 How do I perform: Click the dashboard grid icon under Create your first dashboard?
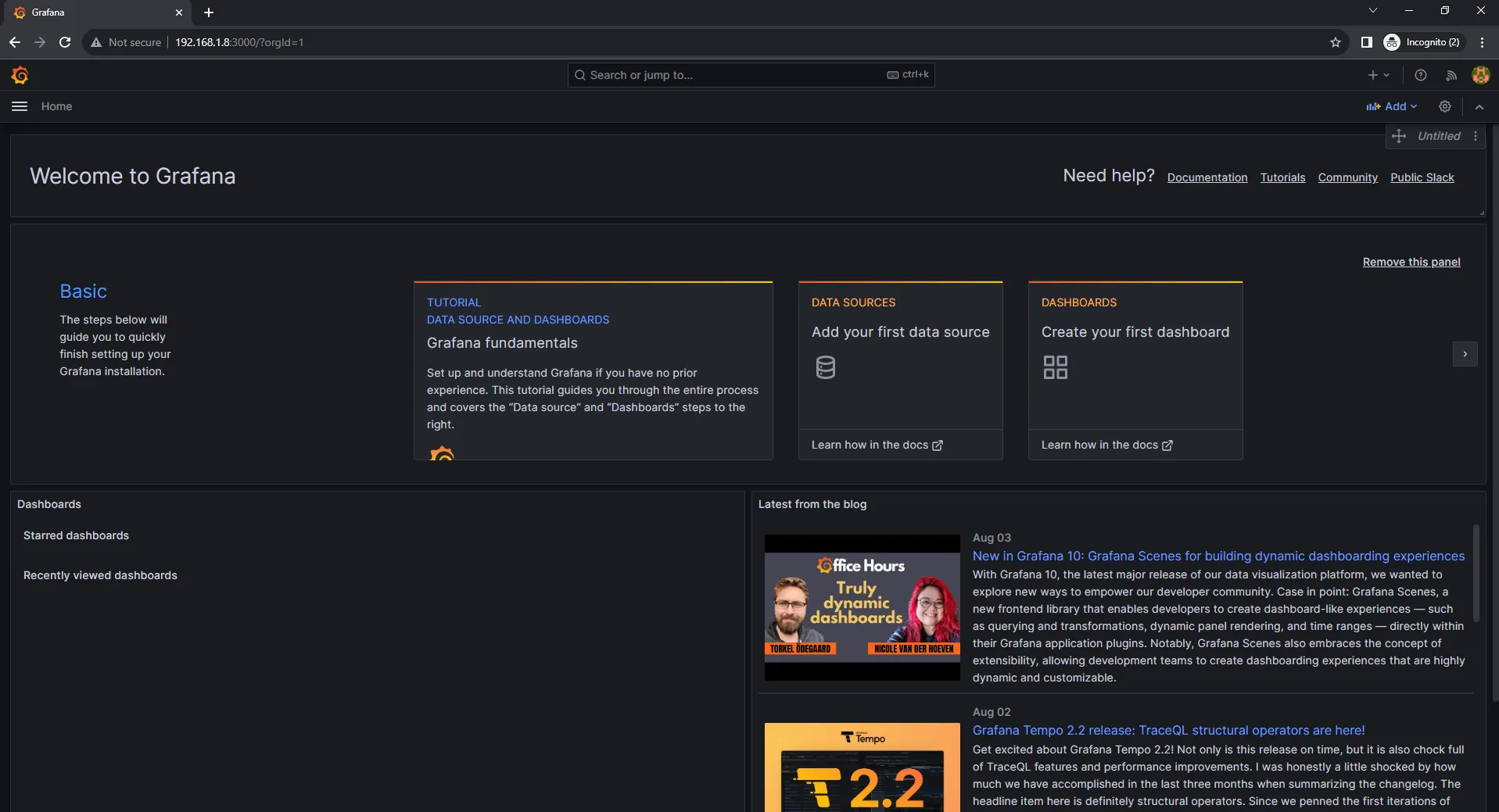coord(1056,367)
